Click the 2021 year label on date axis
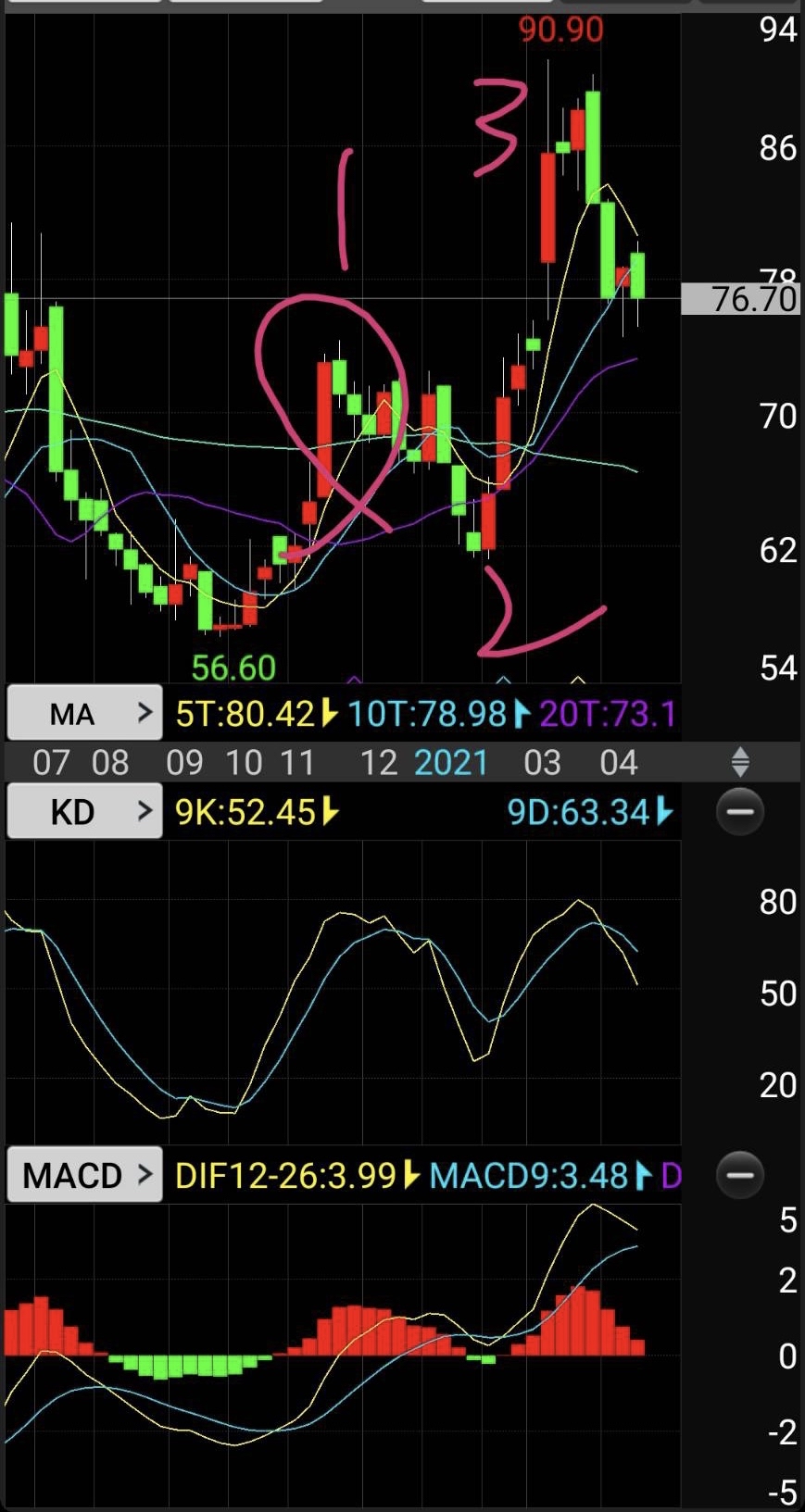This screenshot has width=805, height=1512. pyautogui.click(x=450, y=763)
